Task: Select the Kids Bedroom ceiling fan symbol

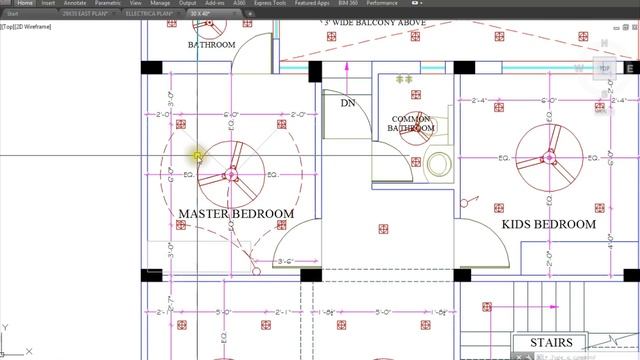Action: click(549, 158)
